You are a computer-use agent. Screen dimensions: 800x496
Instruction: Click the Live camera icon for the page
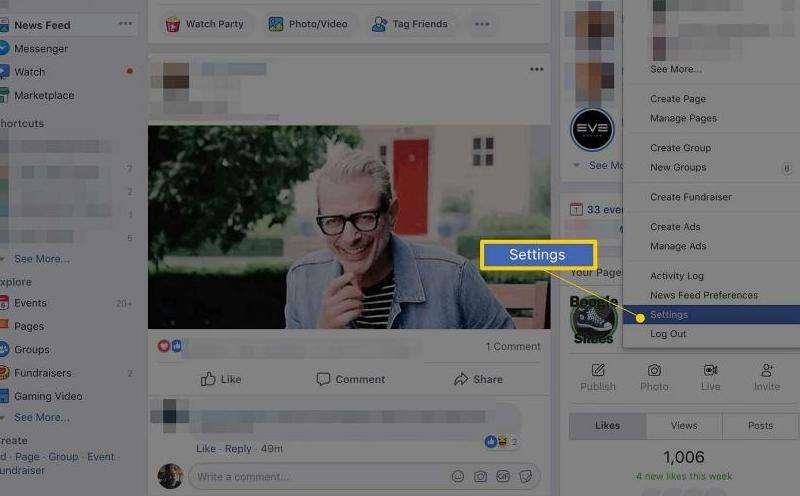[x=710, y=377]
